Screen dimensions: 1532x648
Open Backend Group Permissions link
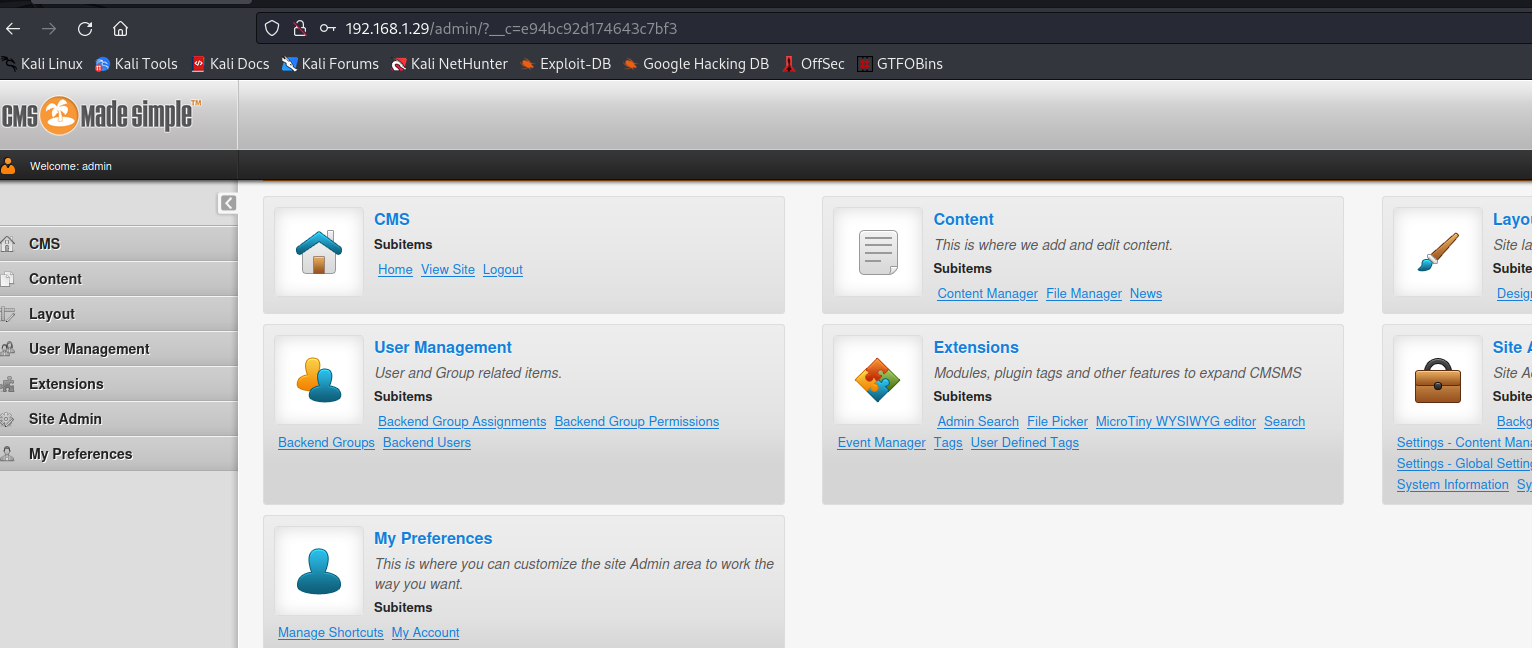(637, 422)
